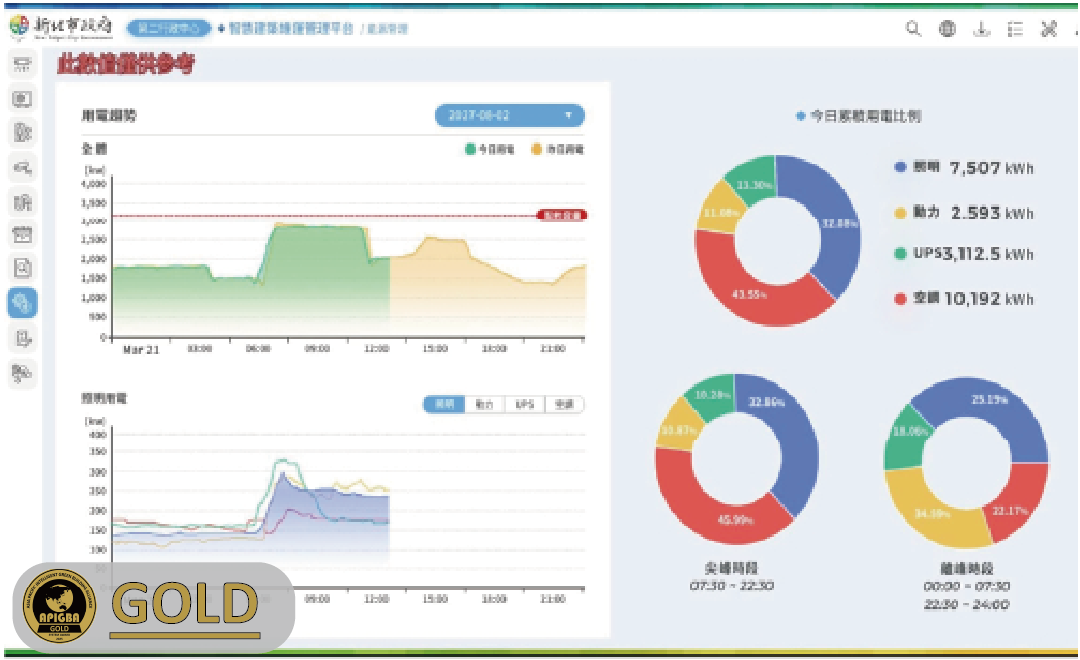Select the 空調 tab above lower chart

pyautogui.click(x=565, y=405)
